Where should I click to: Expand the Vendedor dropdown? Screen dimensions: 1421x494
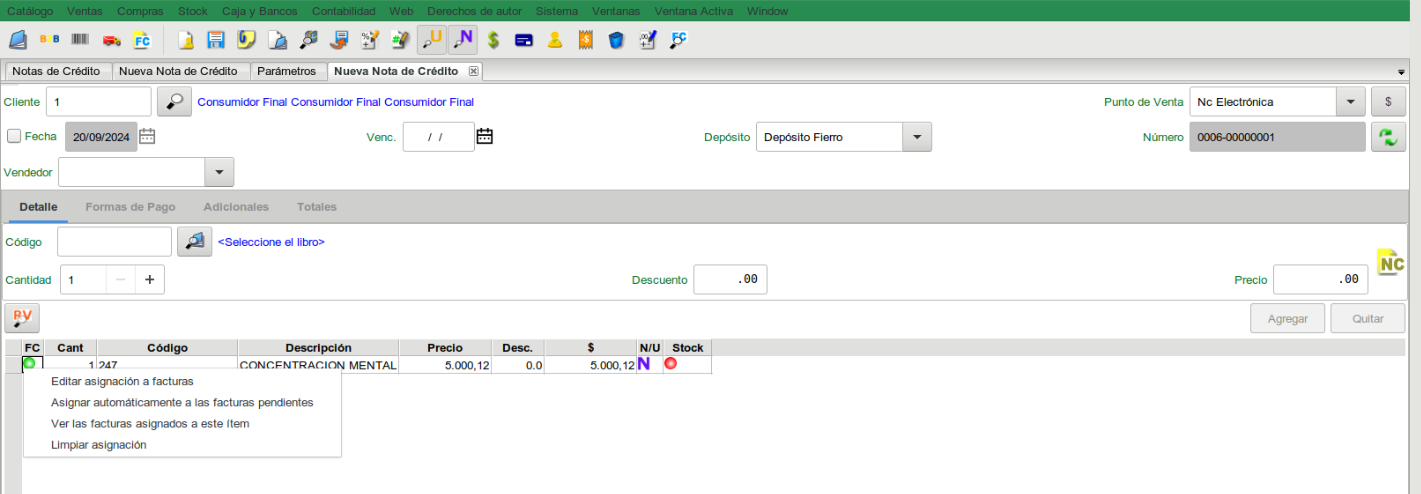(219, 172)
